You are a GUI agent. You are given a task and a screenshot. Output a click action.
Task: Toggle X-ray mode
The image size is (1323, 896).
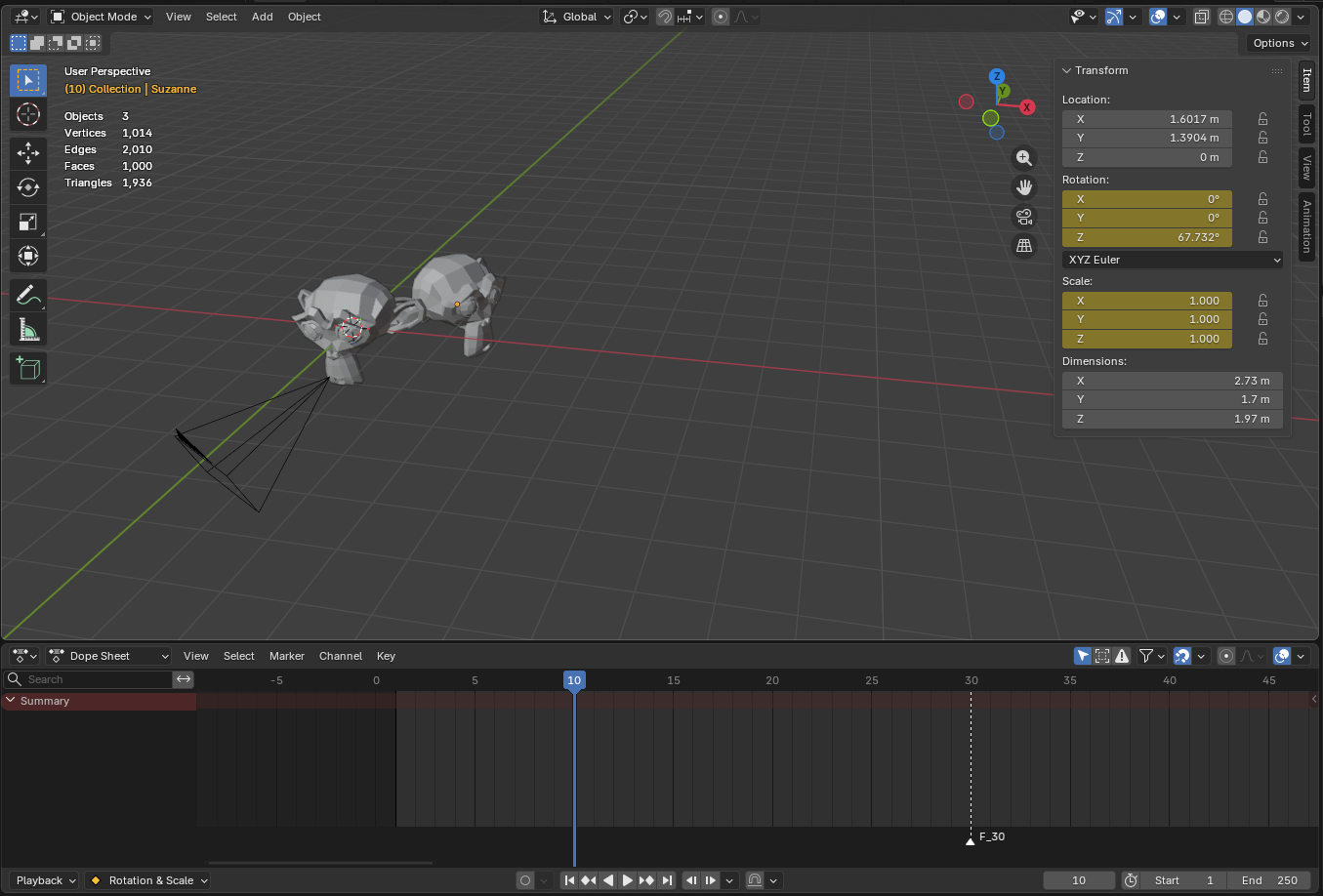point(1202,17)
